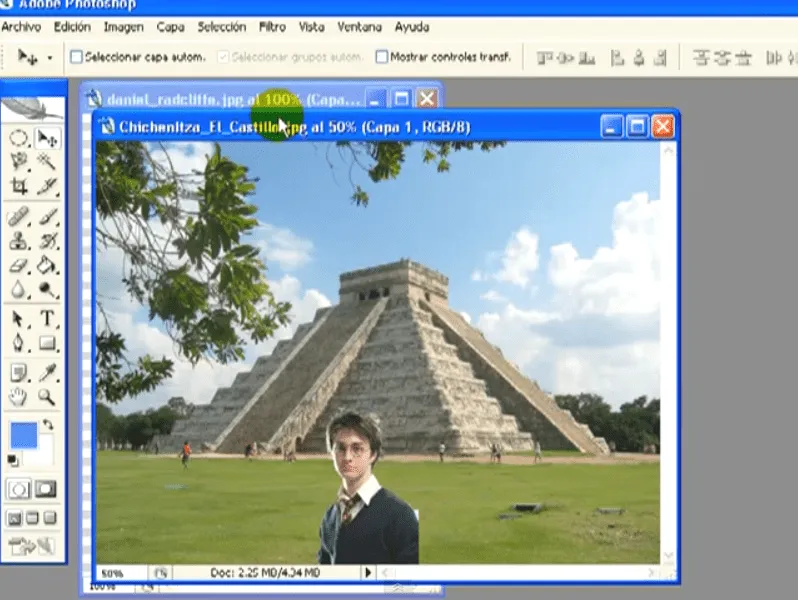The image size is (798, 600).
Task: Open the Vista menu
Action: [x=311, y=27]
